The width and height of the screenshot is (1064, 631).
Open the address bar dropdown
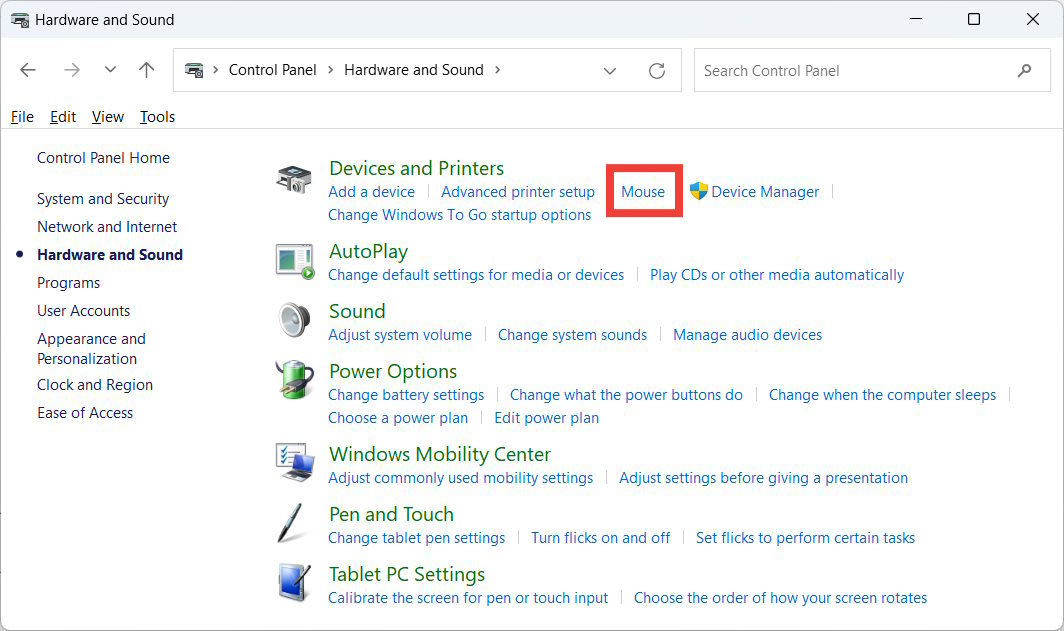click(x=610, y=70)
